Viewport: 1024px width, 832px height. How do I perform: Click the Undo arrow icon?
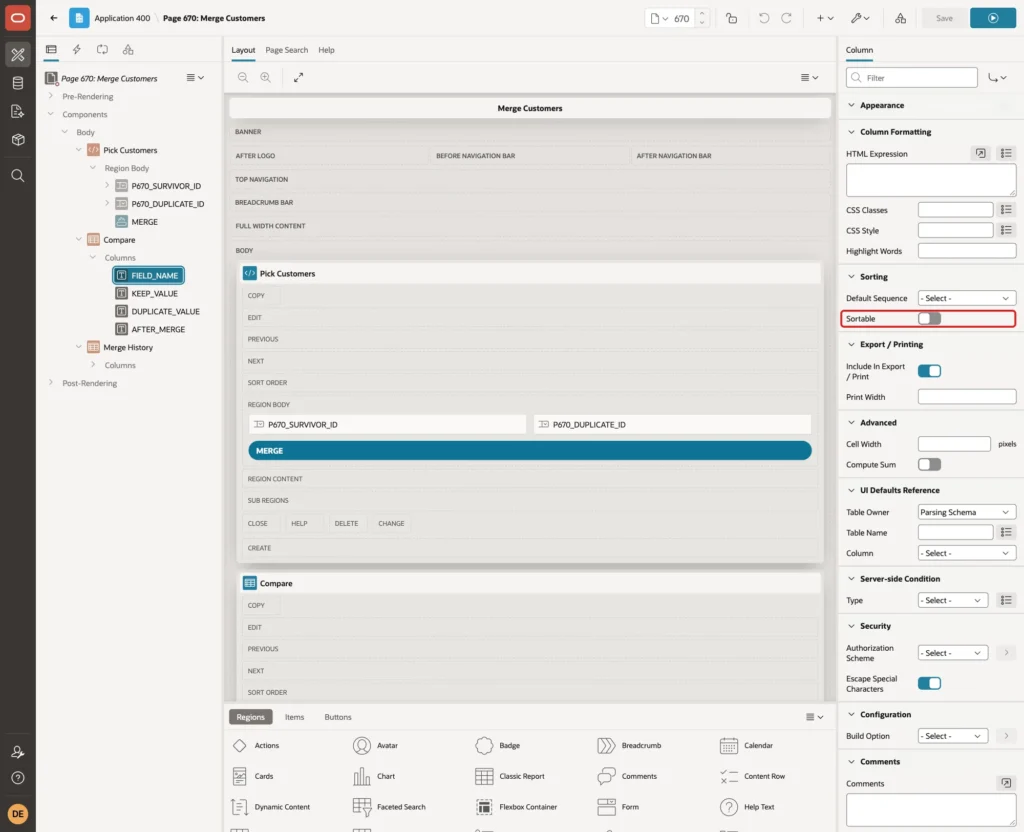[763, 18]
